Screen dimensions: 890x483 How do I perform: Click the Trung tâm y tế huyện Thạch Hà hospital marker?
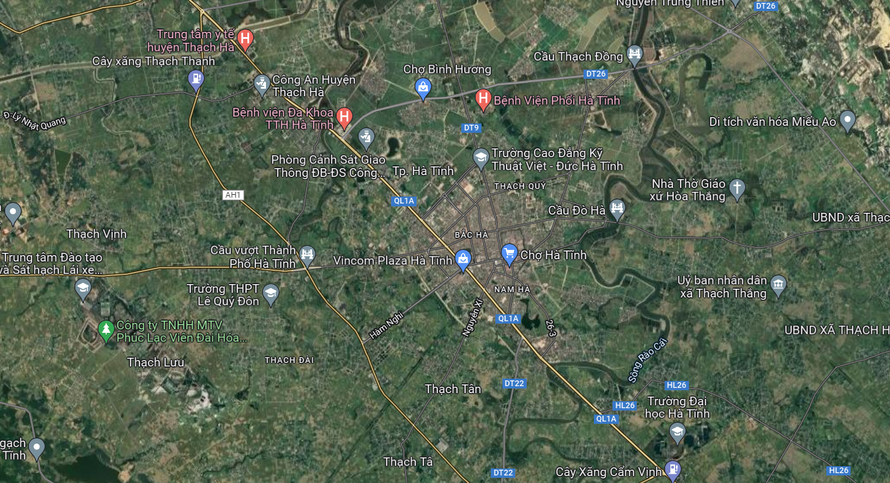pyautogui.click(x=245, y=39)
